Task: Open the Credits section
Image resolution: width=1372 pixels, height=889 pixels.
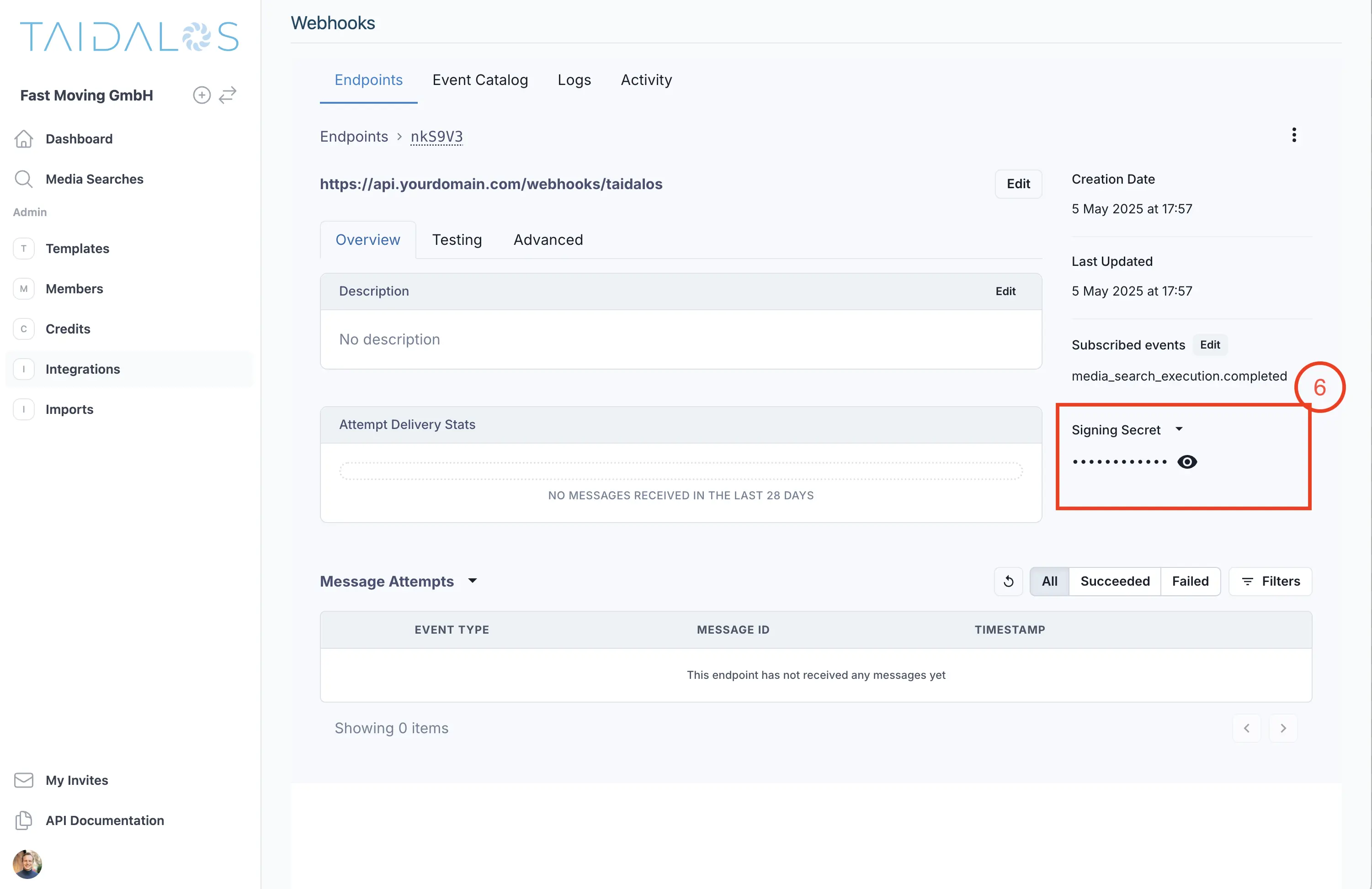Action: [68, 329]
